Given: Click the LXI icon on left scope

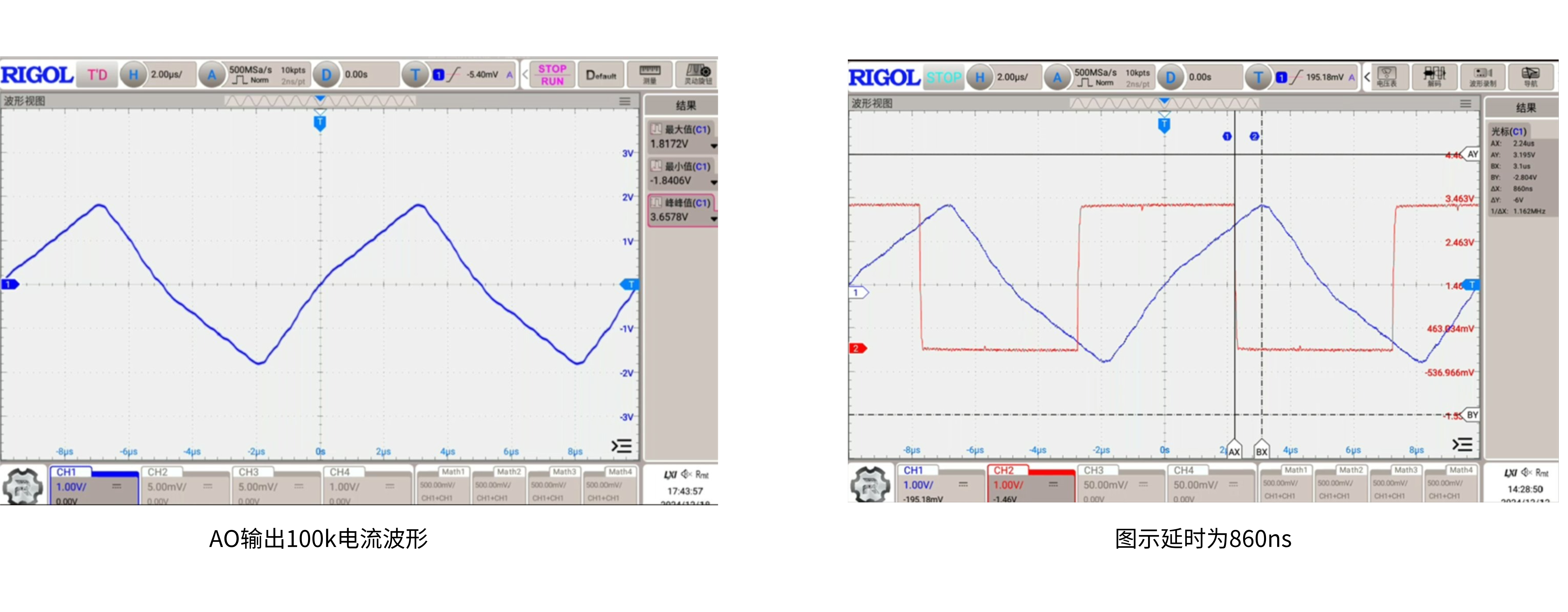Looking at the screenshot, I should point(670,474).
